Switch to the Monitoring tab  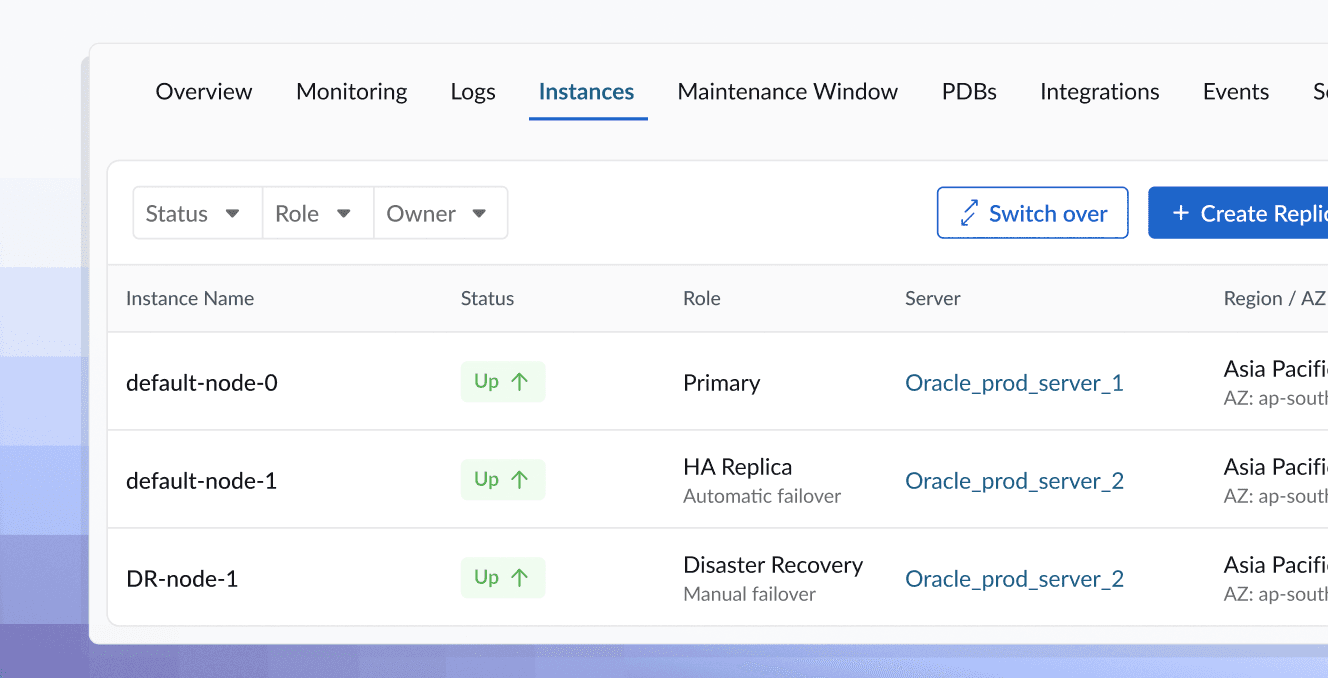click(x=352, y=92)
